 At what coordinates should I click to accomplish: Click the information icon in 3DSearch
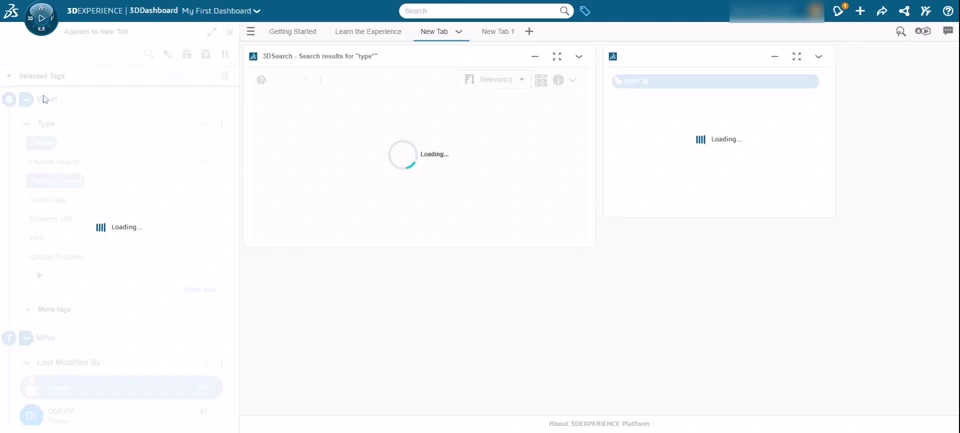pyautogui.click(x=558, y=80)
